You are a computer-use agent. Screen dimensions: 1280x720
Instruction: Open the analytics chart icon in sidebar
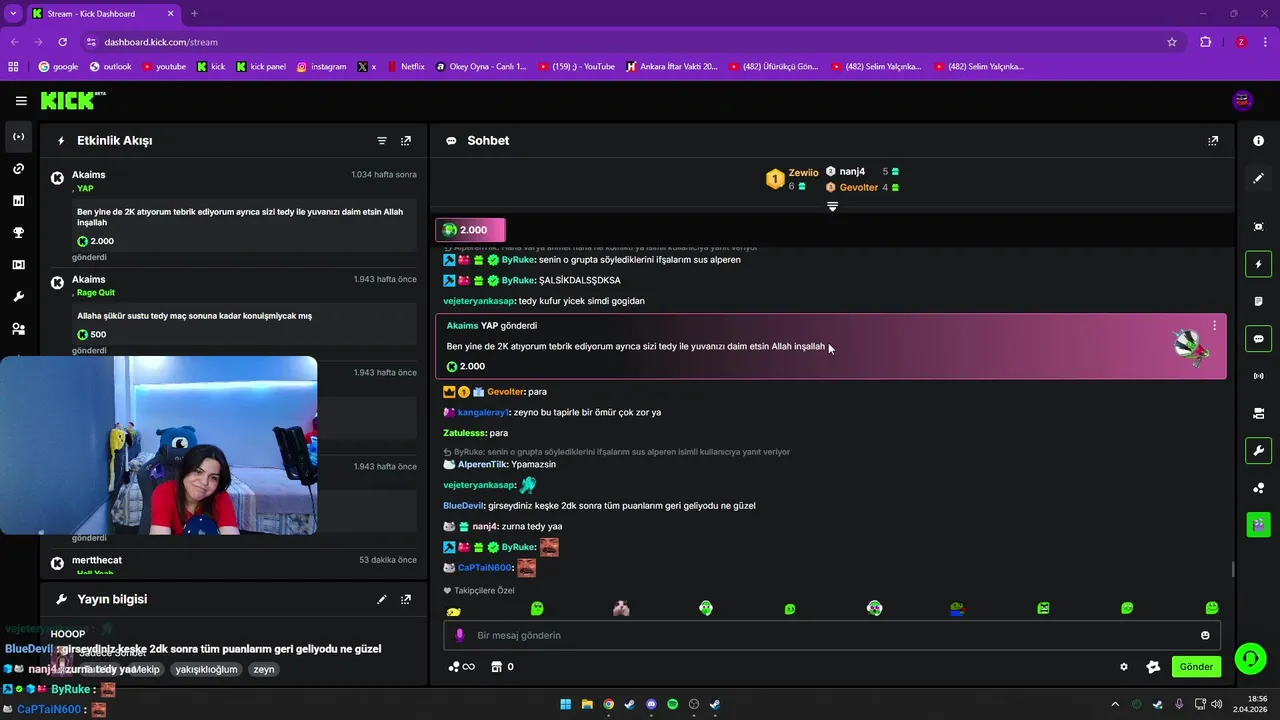click(x=19, y=201)
